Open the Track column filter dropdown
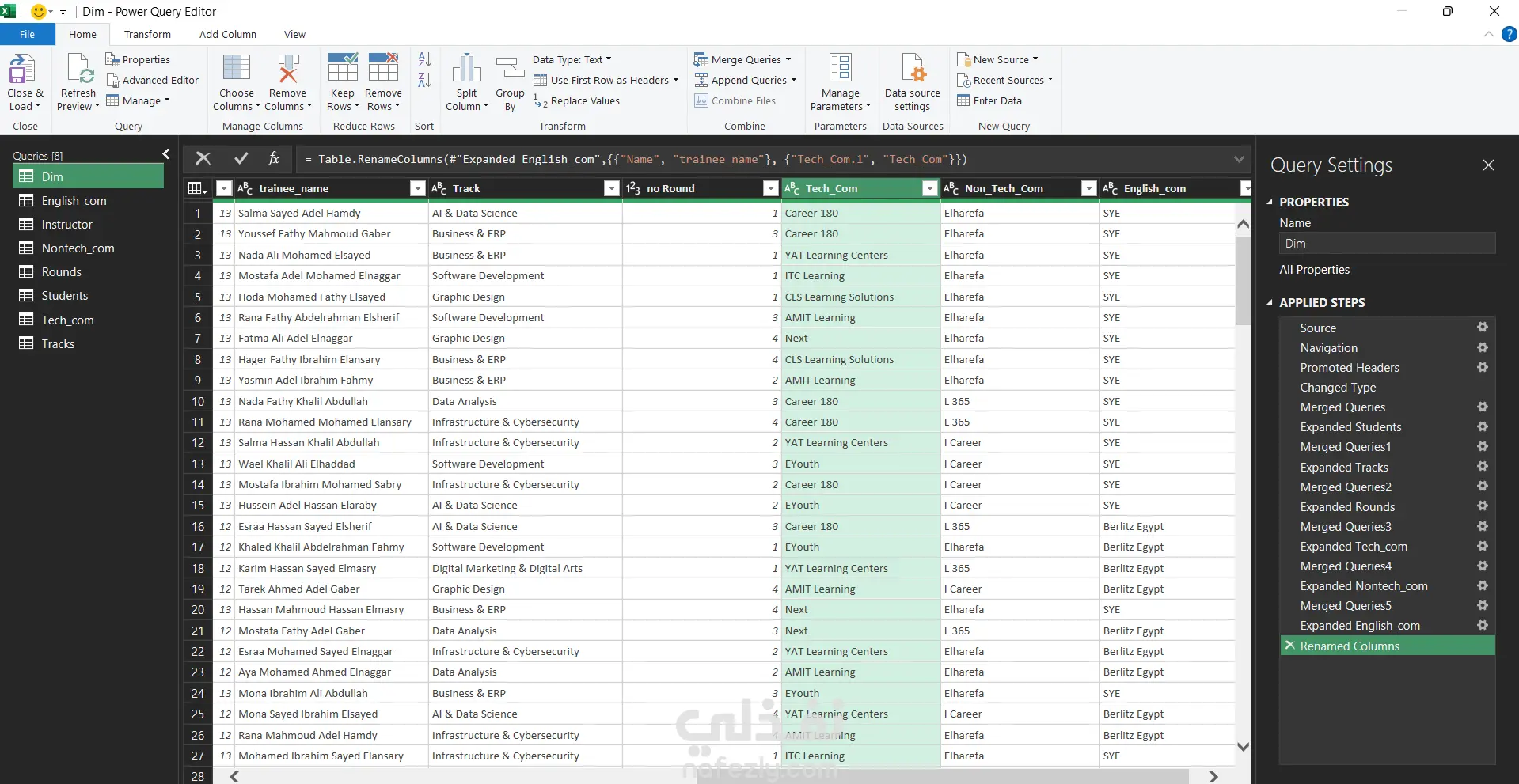This screenshot has height=784, width=1519. point(611,188)
